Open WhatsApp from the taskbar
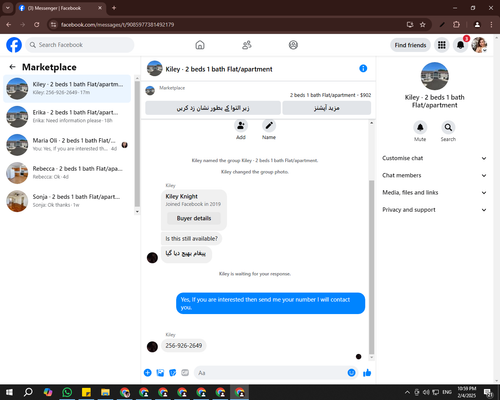 tap(67, 392)
